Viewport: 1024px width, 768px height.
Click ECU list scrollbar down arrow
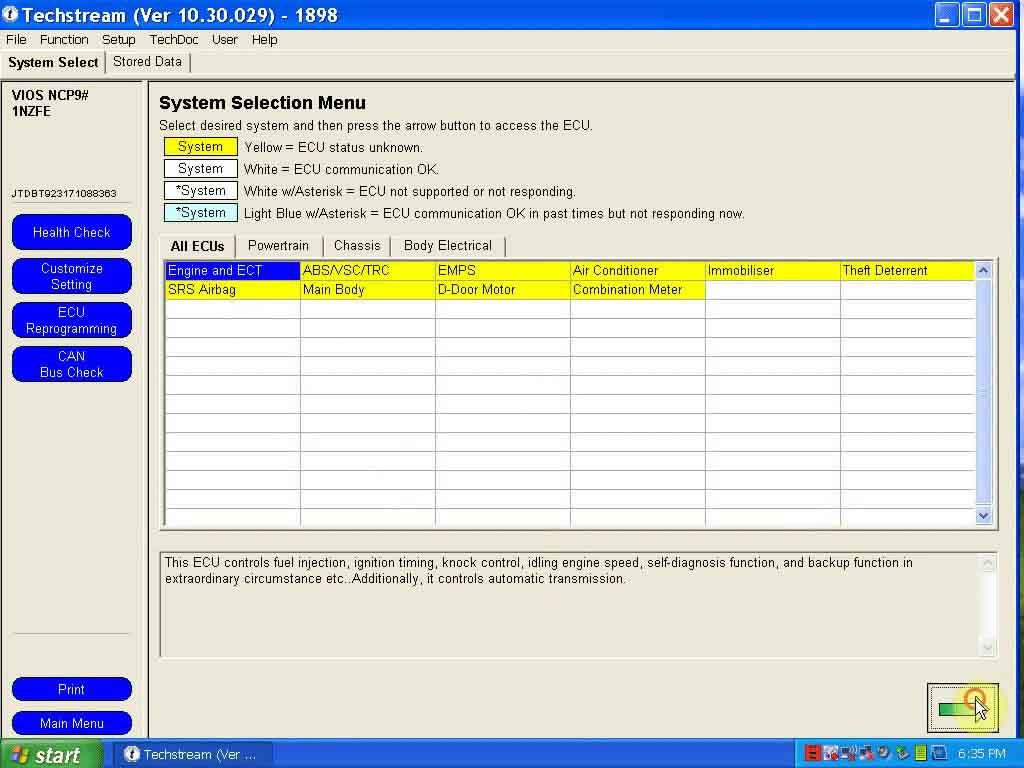coord(984,516)
